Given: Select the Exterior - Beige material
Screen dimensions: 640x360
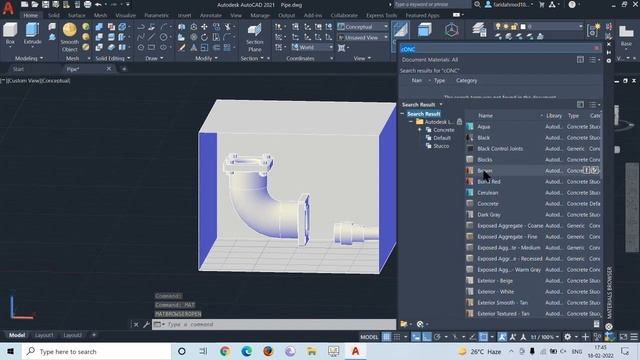Looking at the screenshot, I should (x=533, y=281).
